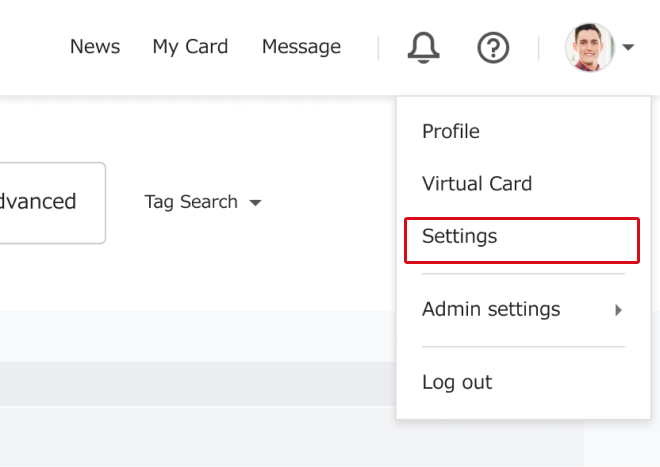Screen dimensions: 660x467
Task: Click the Tag Search label
Action: click(x=191, y=202)
